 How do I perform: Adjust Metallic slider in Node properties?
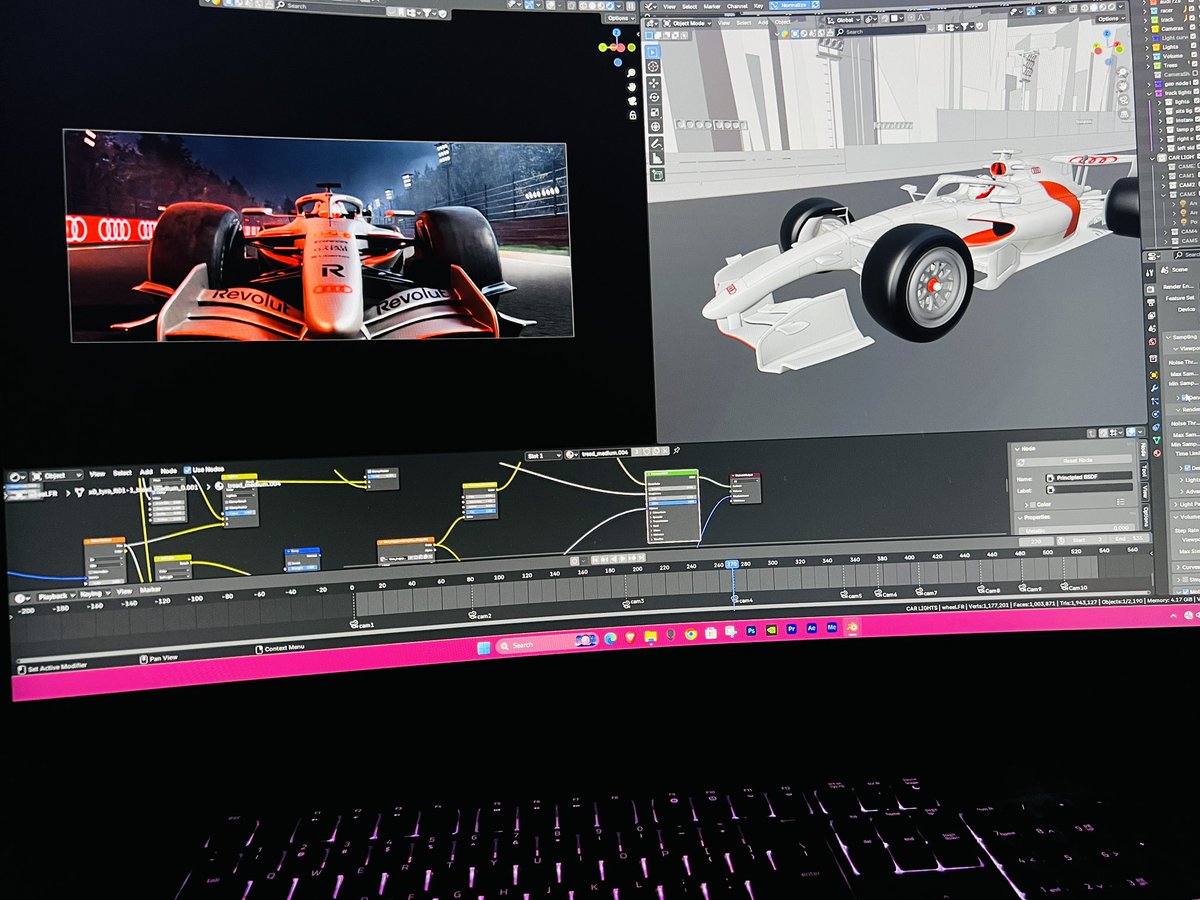click(x=1076, y=528)
